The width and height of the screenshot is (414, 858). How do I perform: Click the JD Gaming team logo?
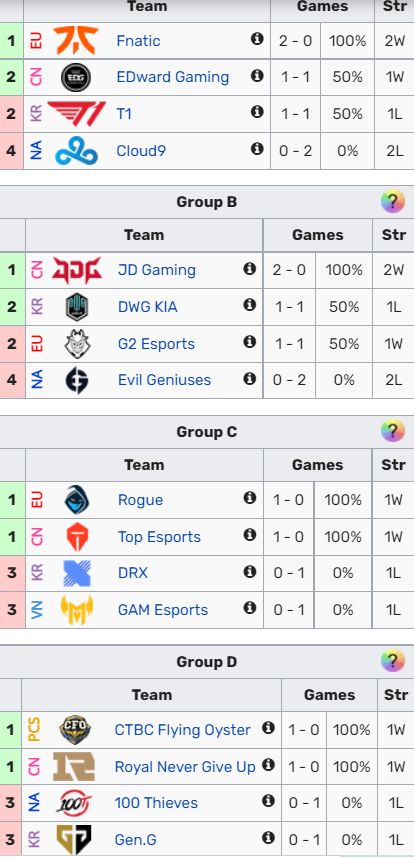77,270
